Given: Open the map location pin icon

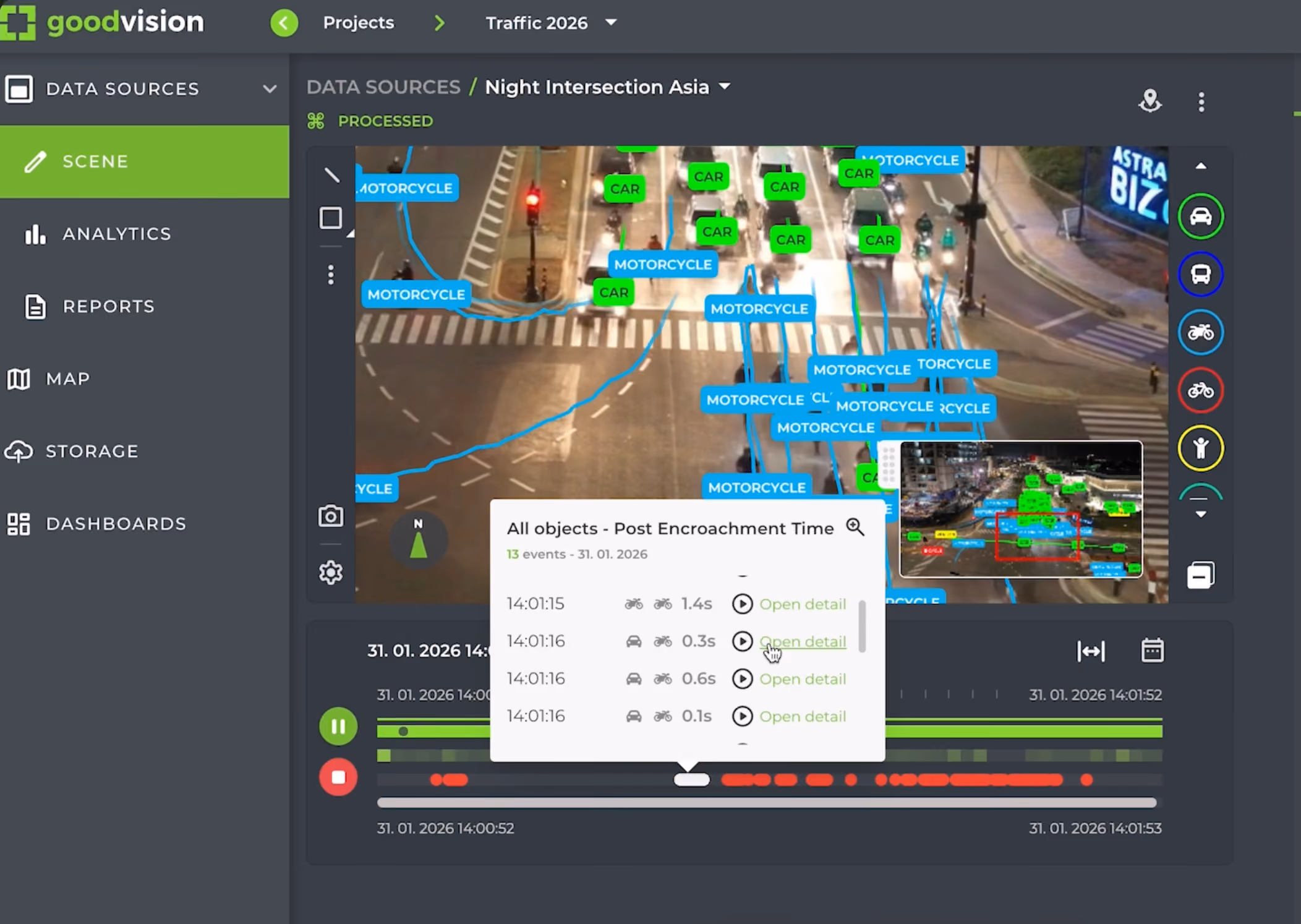Looking at the screenshot, I should 1150,101.
